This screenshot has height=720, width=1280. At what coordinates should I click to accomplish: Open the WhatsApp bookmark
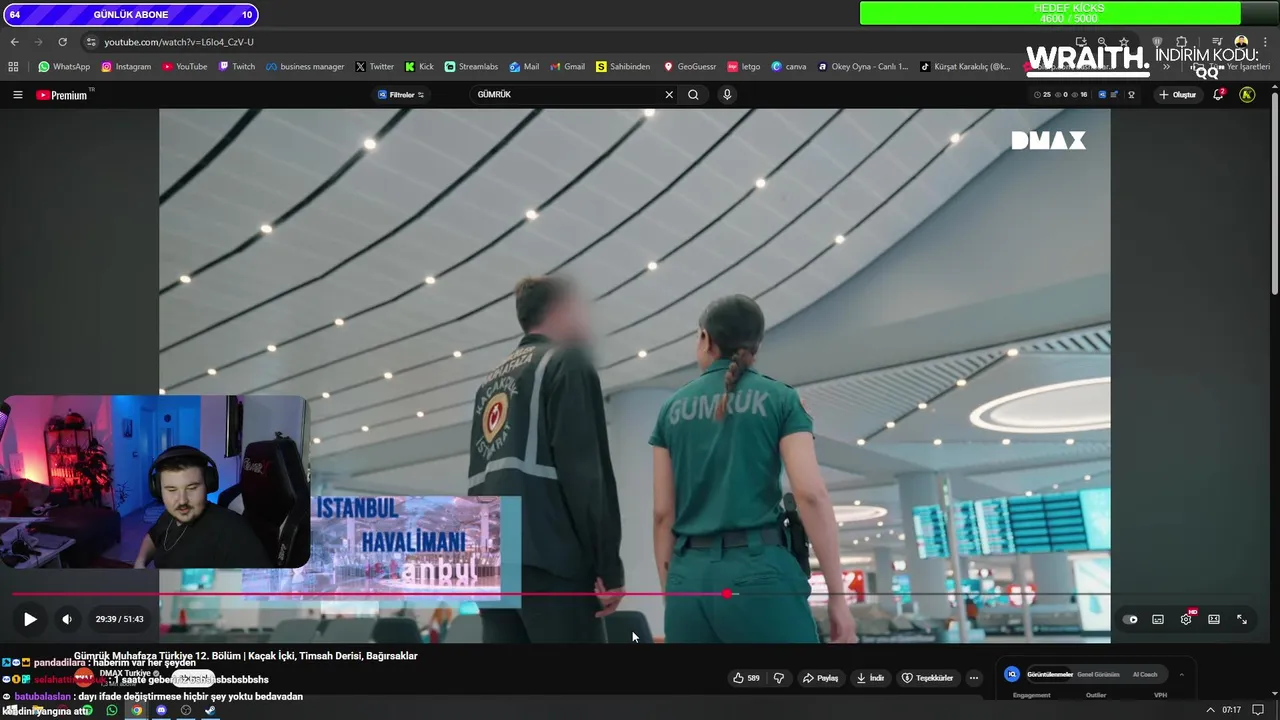64,67
